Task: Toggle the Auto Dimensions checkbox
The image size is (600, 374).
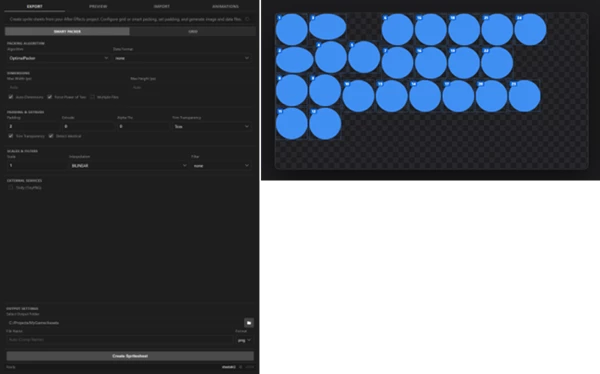Action: pyautogui.click(x=11, y=97)
